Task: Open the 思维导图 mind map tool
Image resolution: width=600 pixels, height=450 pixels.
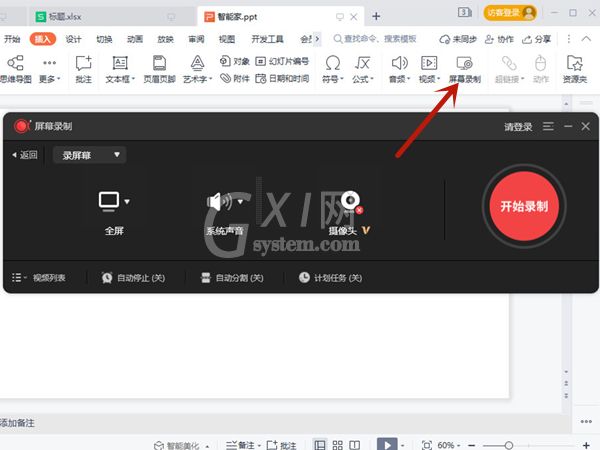Action: [x=15, y=69]
